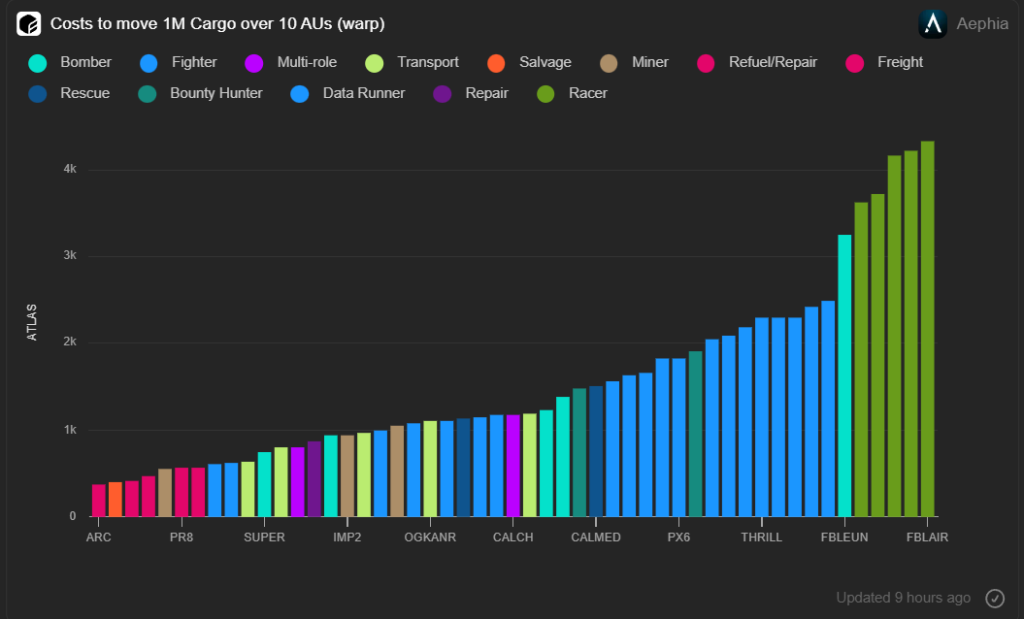1024x619 pixels.
Task: Toggle the Salvage legend series
Action: tap(530, 63)
